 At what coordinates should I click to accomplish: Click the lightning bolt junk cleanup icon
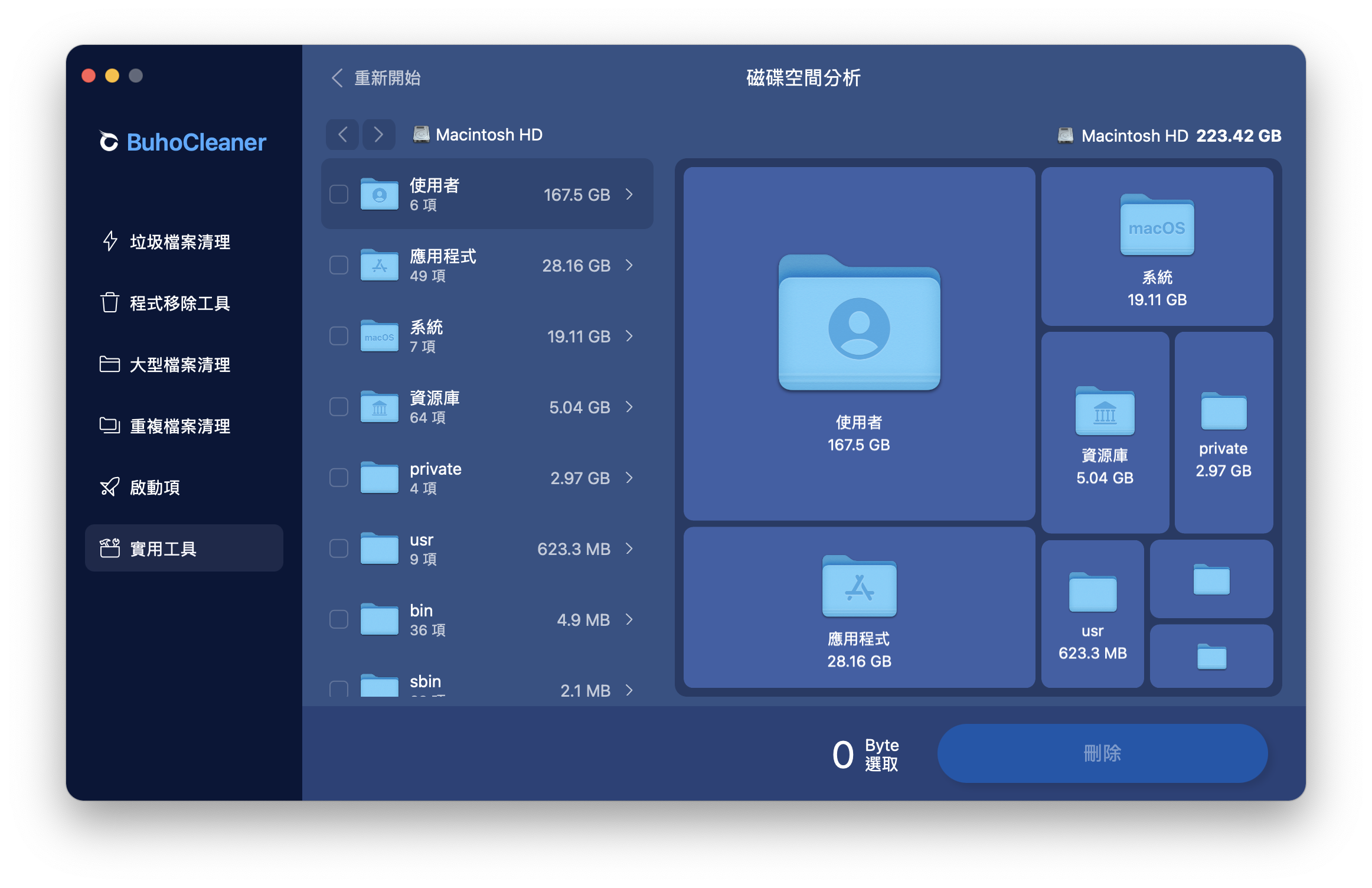click(110, 241)
